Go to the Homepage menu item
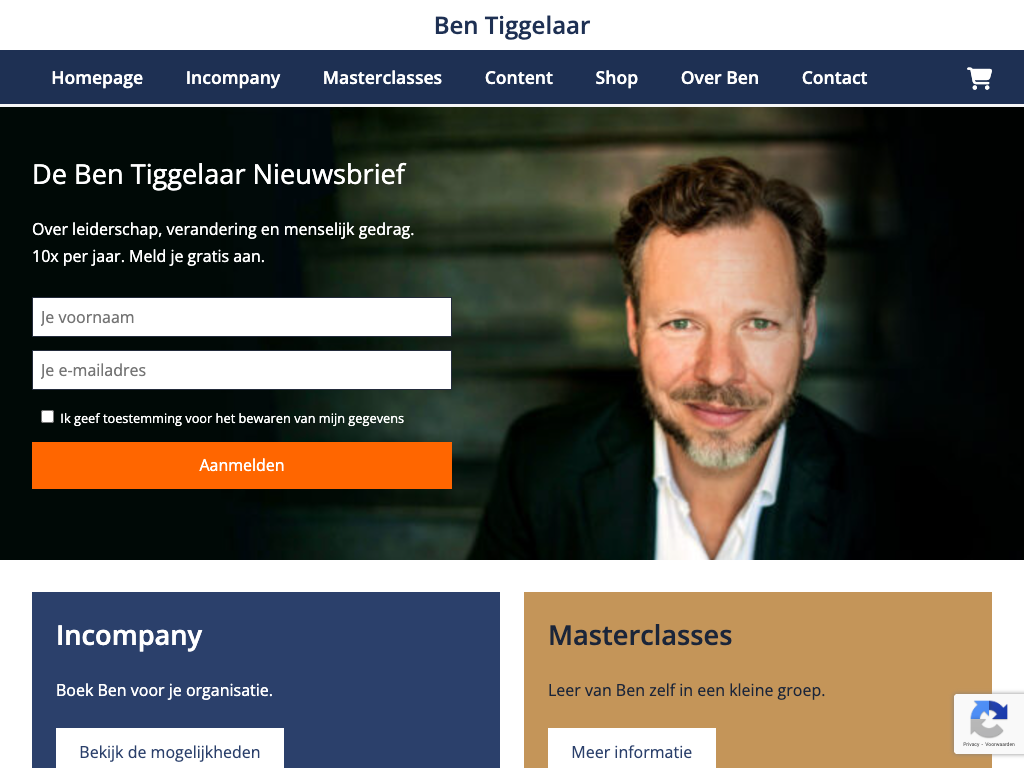Screen dimensions: 1024x768 [97, 78]
